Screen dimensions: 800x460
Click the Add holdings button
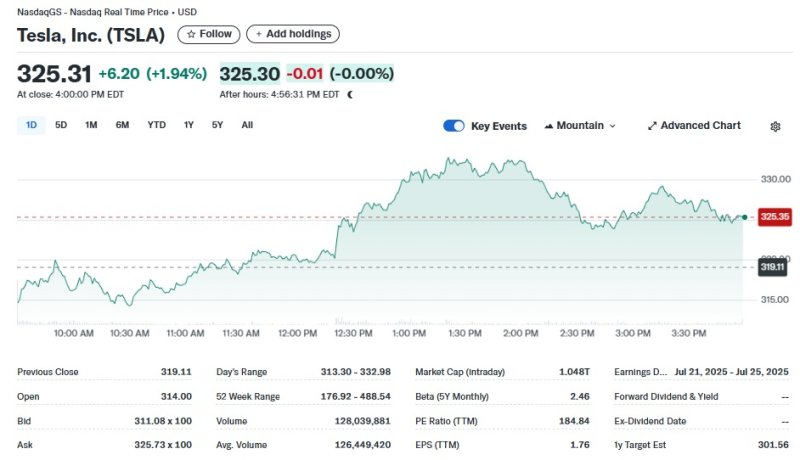coord(293,34)
